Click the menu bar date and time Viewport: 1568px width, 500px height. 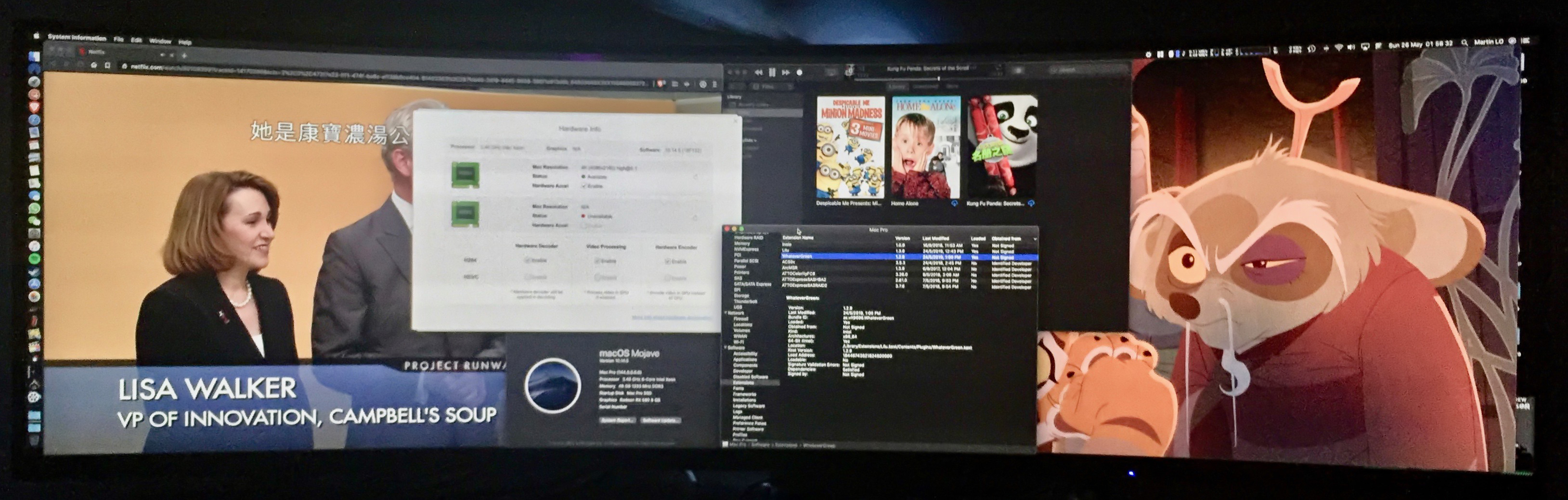(x=1420, y=44)
